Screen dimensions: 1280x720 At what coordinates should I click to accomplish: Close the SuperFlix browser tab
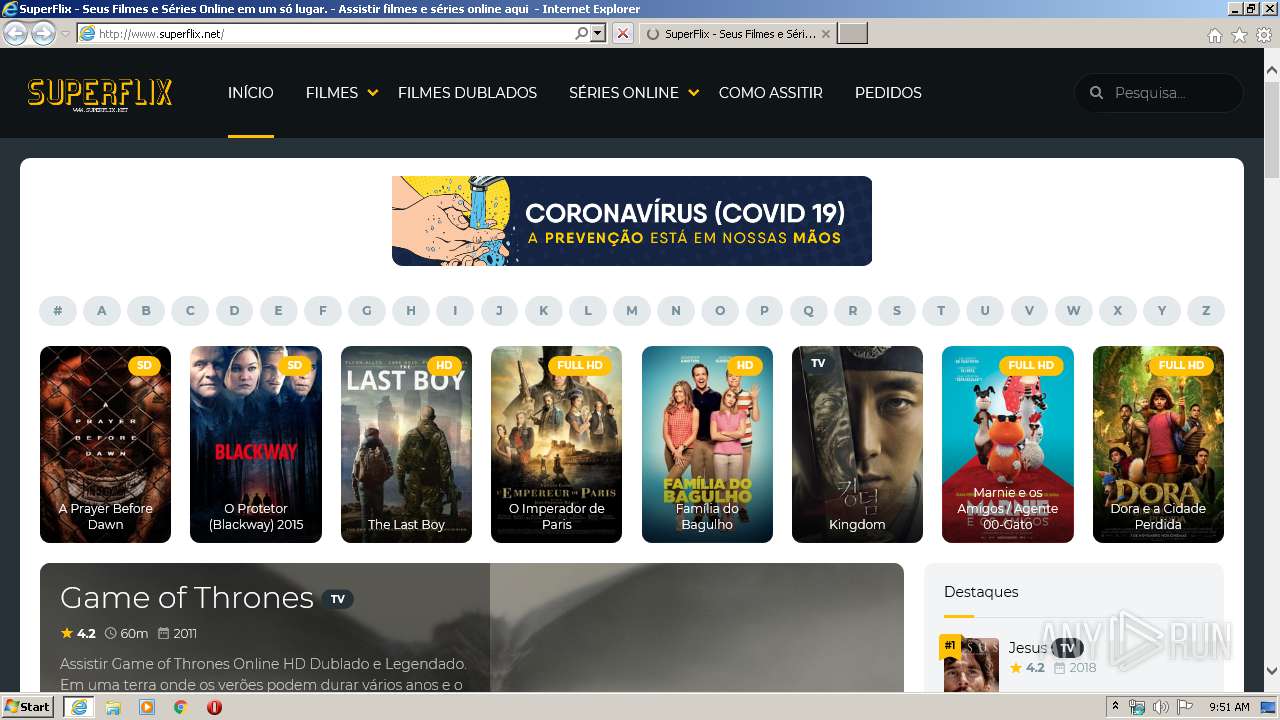coord(826,34)
